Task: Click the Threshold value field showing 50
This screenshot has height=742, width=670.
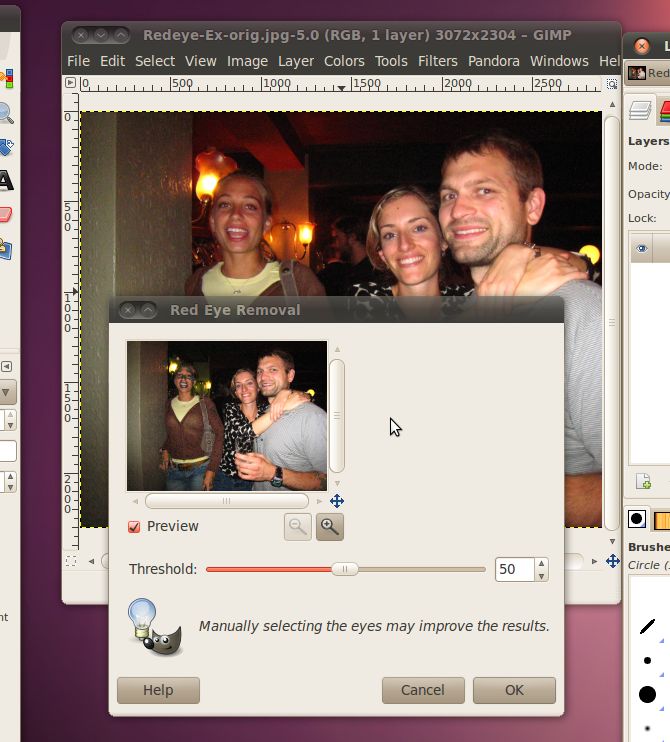Action: coord(515,569)
